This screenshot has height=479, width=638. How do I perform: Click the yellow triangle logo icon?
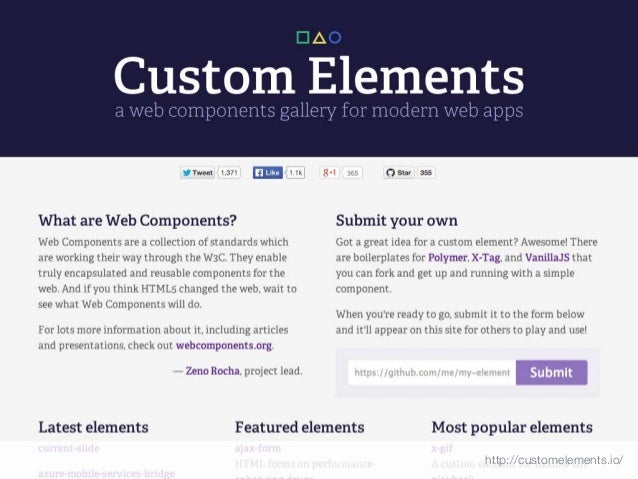pos(319,38)
